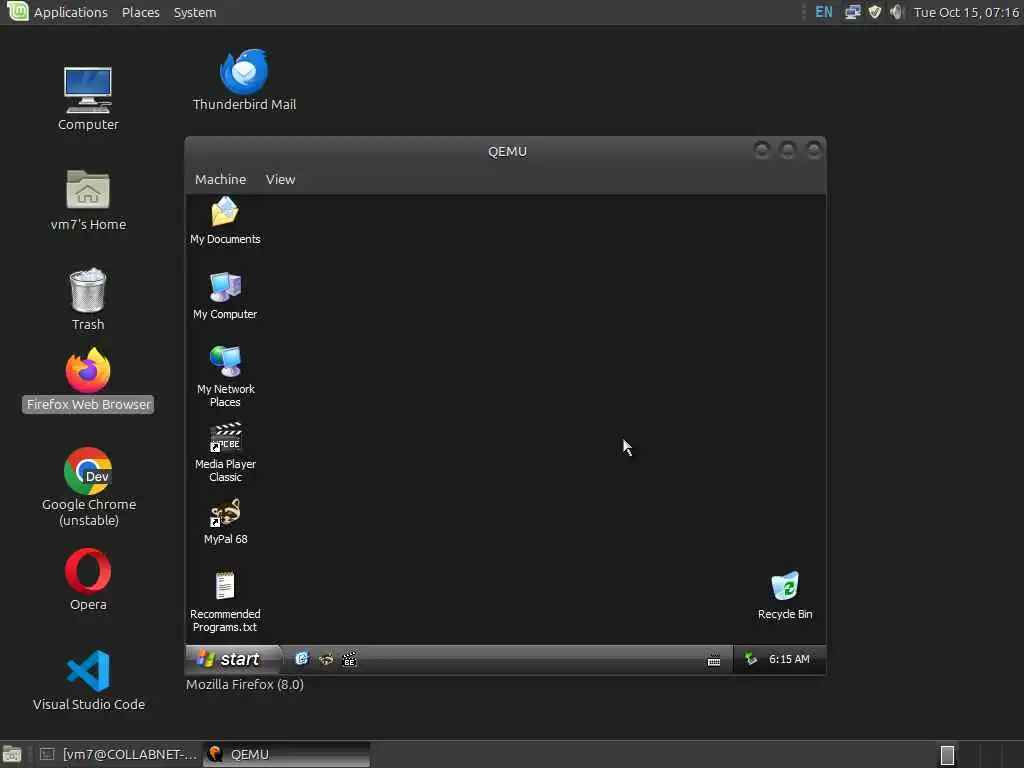Select Google Chrome (unstable) desktop icon

(x=88, y=487)
